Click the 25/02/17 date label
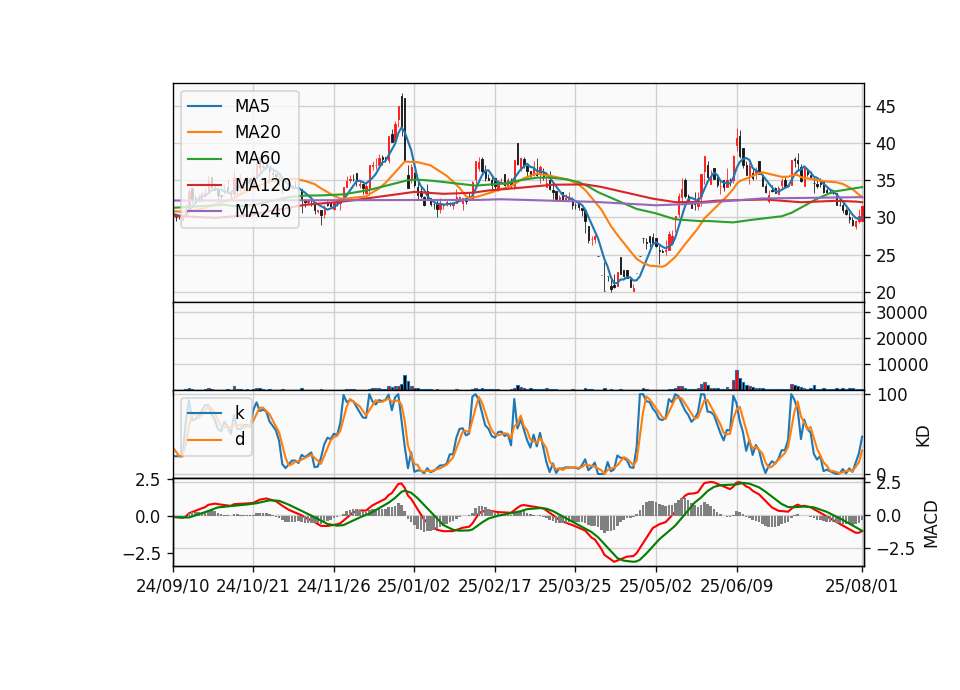Viewport: 960px width, 690px height. tap(495, 586)
